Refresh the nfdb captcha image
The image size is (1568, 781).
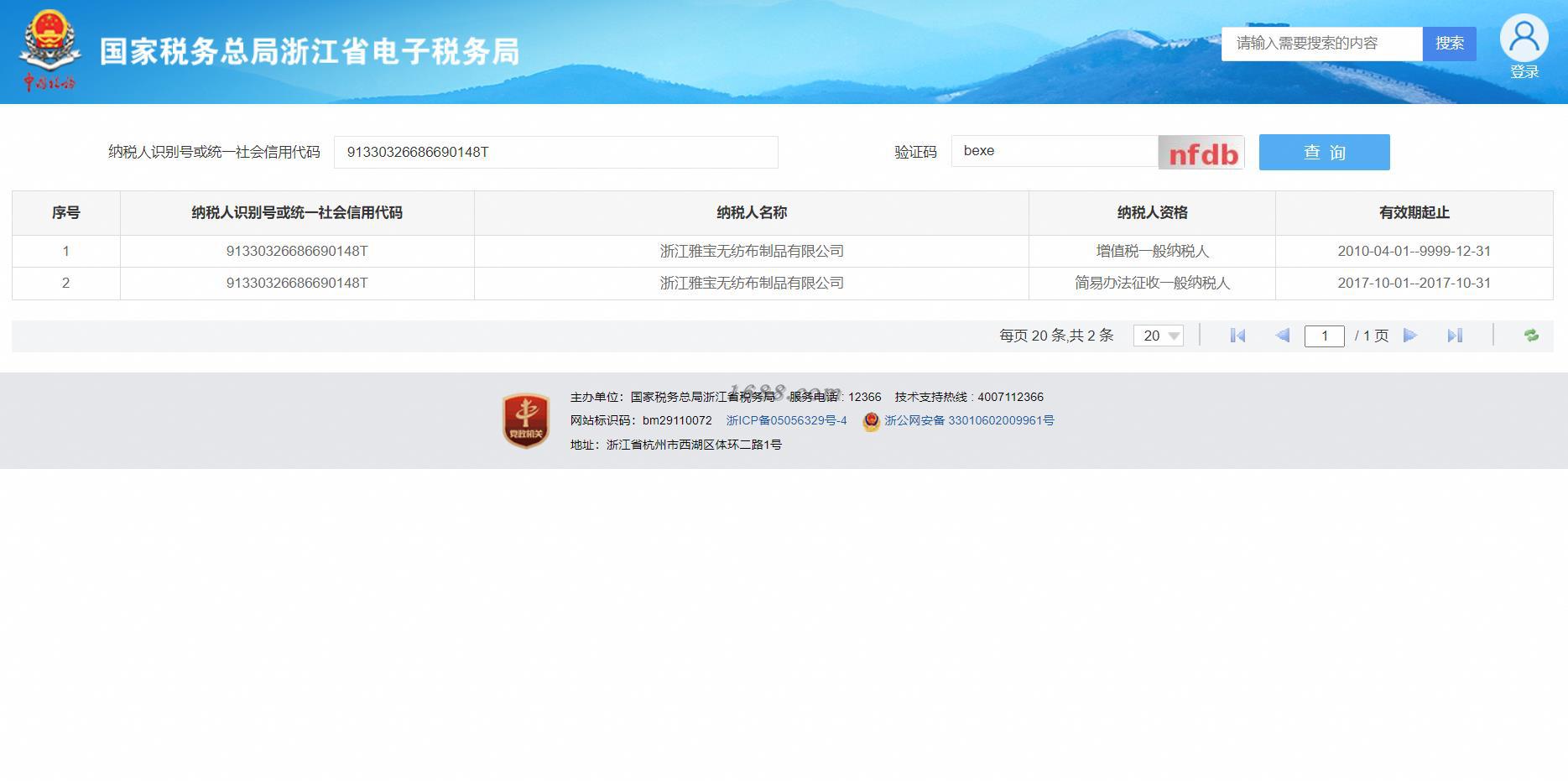(x=1201, y=153)
